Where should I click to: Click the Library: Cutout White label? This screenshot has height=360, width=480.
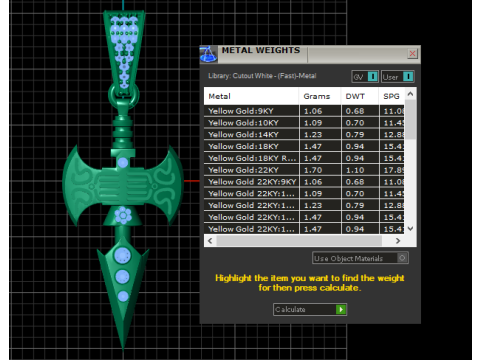point(262,76)
